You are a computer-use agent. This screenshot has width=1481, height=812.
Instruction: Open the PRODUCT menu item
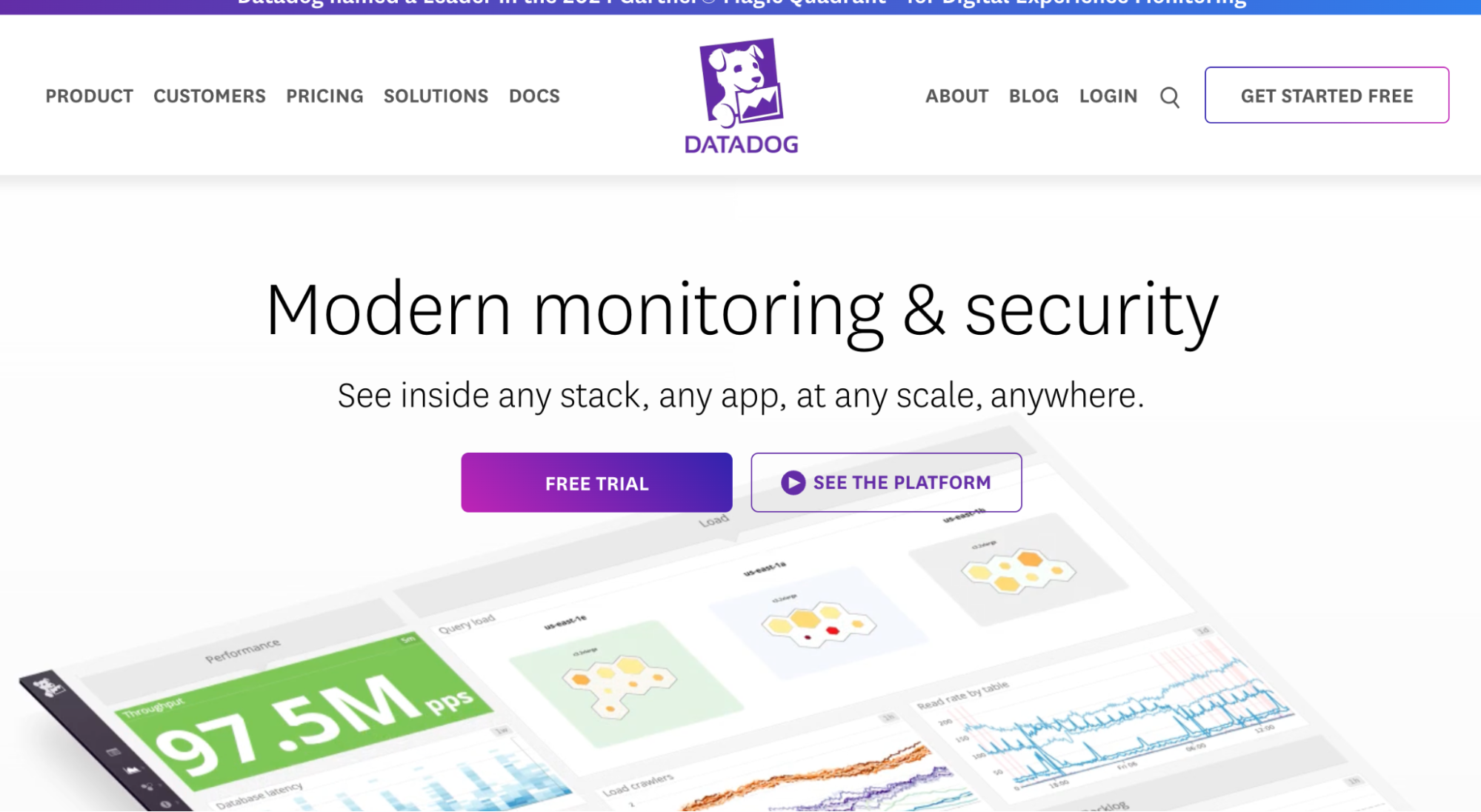tap(89, 95)
